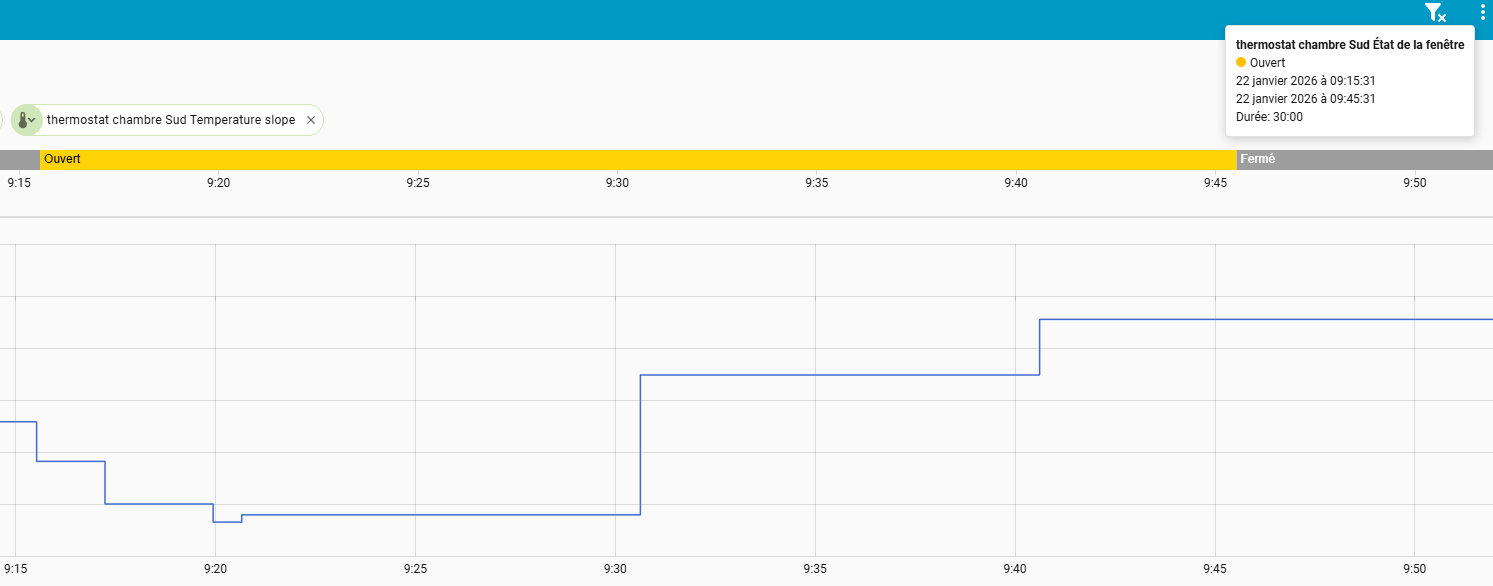This screenshot has height=586, width=1493.
Task: Select the thermostat chambre Sud Temperature slope label
Action: 171,120
